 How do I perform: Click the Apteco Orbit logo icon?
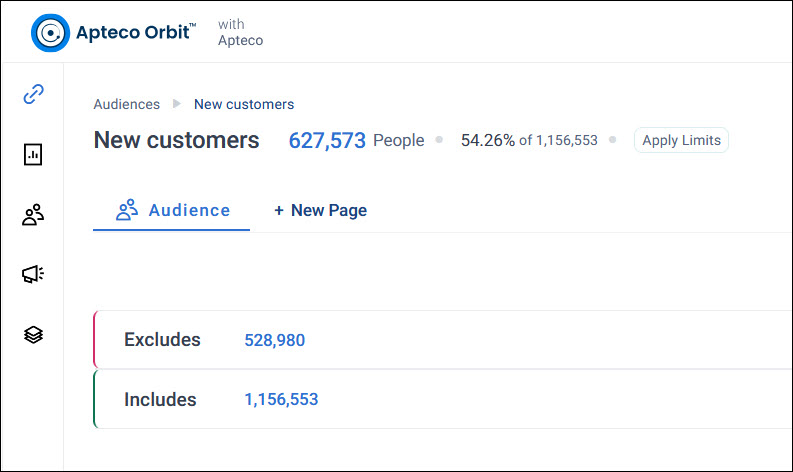tap(50, 33)
